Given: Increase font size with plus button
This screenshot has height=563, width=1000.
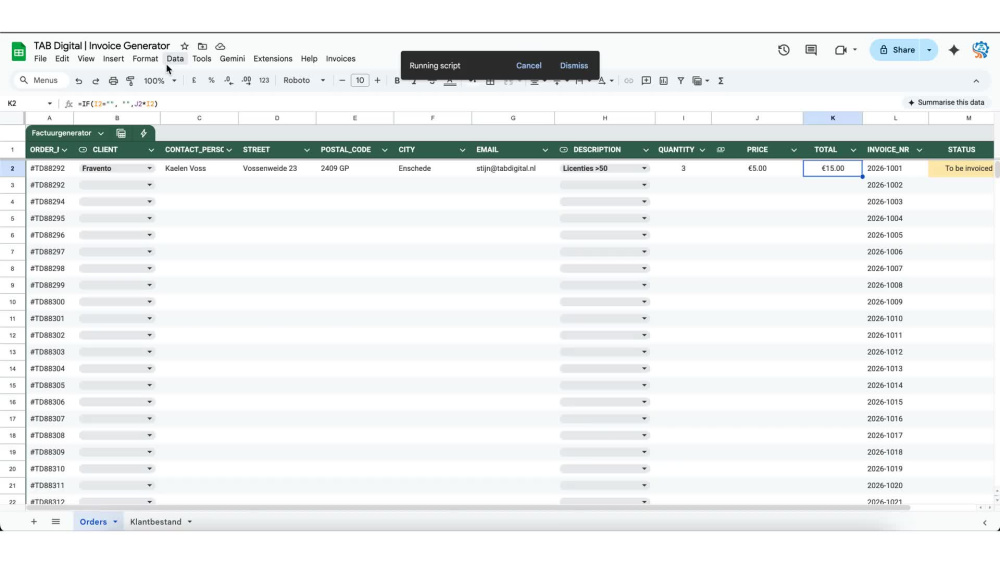Looking at the screenshot, I should pos(378,80).
